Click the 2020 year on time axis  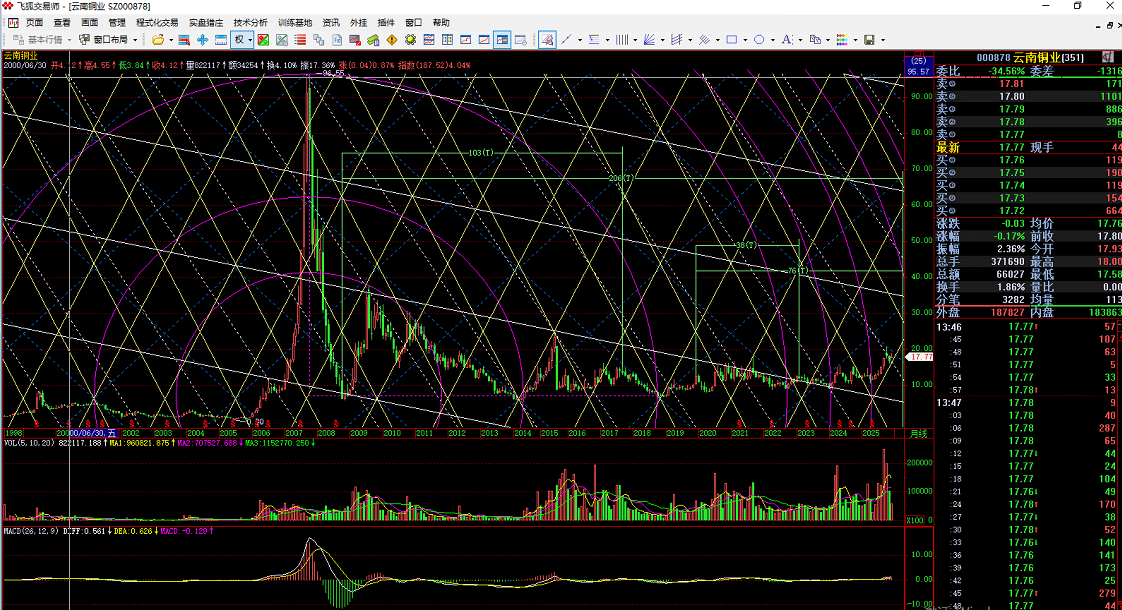(707, 433)
